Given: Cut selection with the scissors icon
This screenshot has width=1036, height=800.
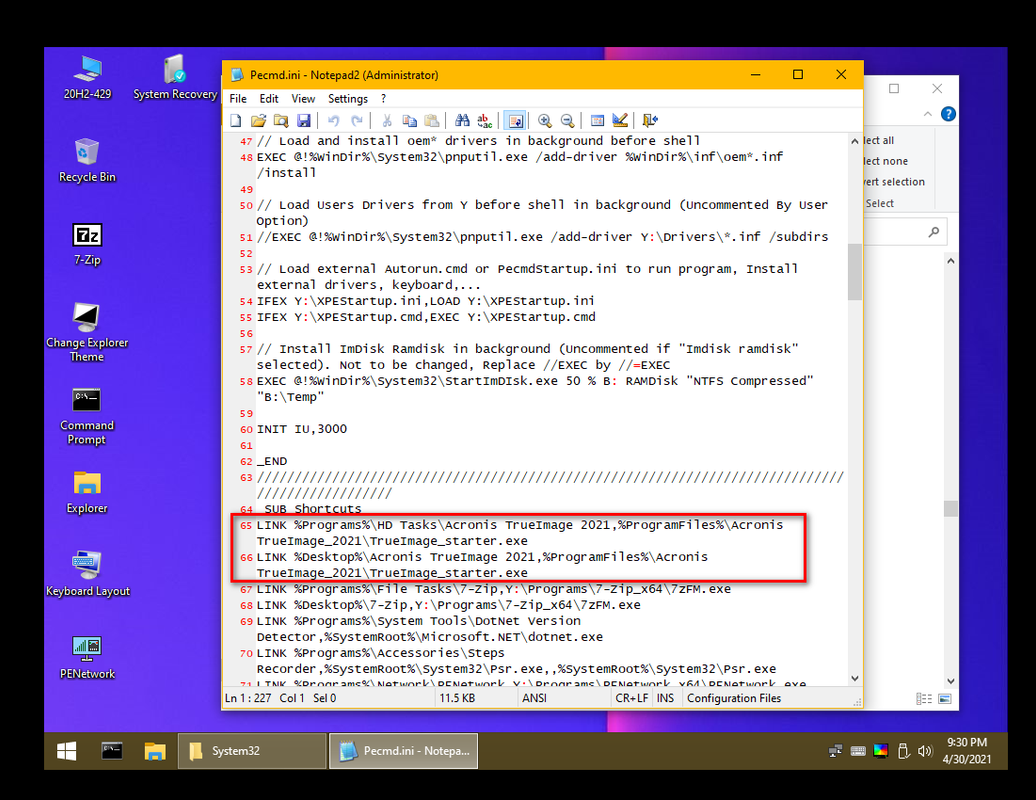Looking at the screenshot, I should [387, 120].
